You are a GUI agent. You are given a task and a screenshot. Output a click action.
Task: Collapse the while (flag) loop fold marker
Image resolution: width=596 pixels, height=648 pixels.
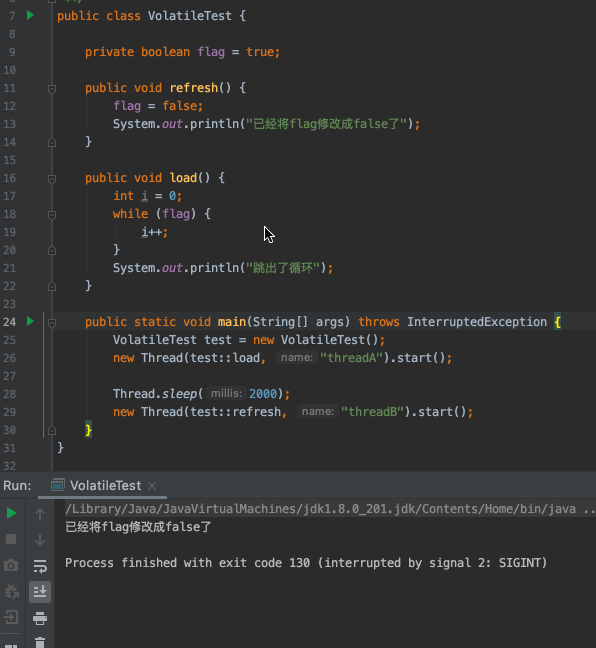(52, 215)
